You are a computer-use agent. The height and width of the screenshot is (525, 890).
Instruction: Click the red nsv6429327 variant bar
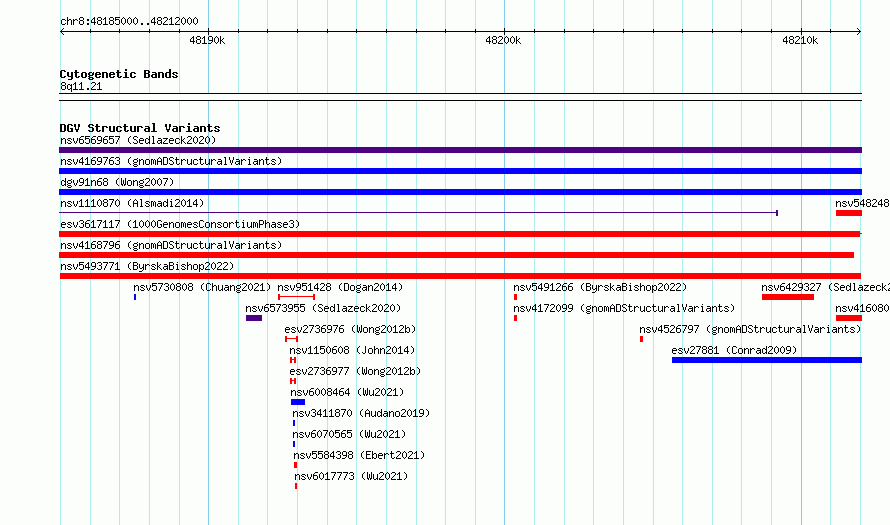[x=788, y=297]
